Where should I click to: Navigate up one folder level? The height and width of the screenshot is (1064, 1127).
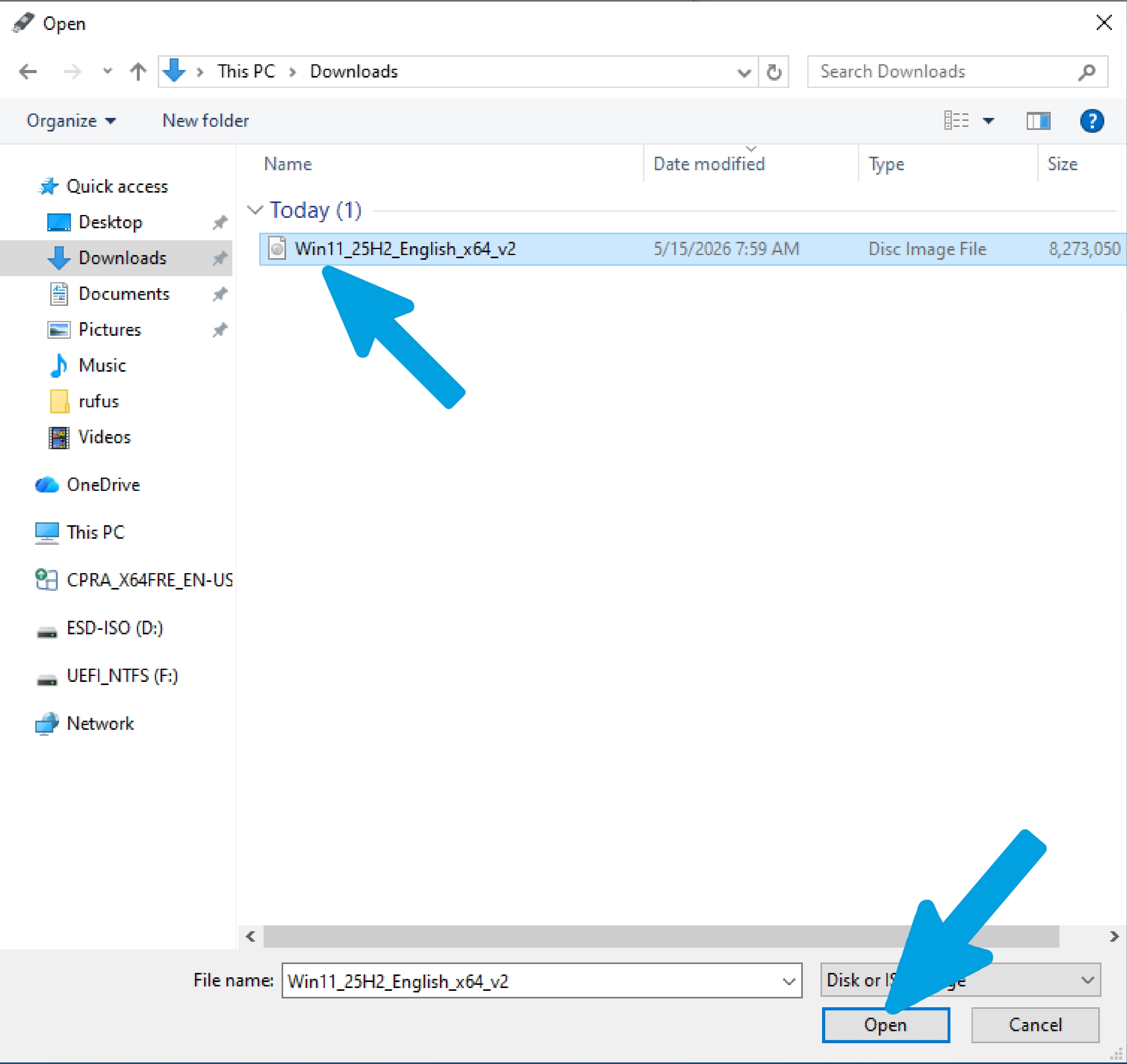138,72
